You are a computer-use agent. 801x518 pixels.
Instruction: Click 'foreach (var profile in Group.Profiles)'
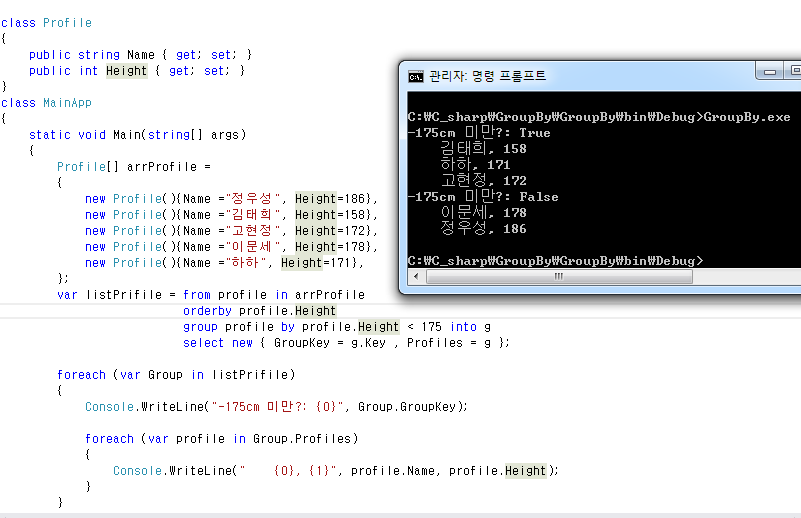pos(222,439)
